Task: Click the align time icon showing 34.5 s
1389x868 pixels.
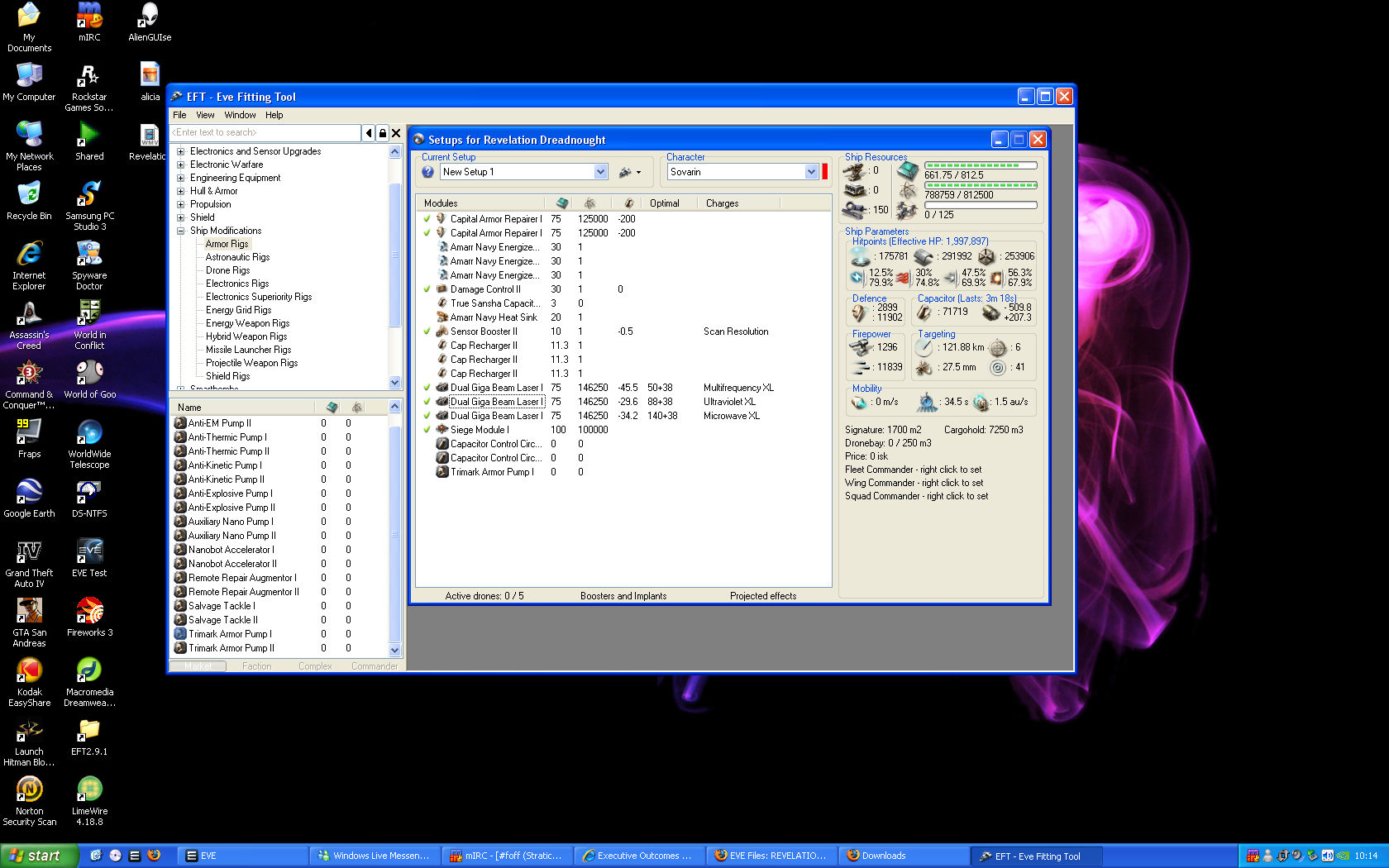Action: tap(927, 403)
